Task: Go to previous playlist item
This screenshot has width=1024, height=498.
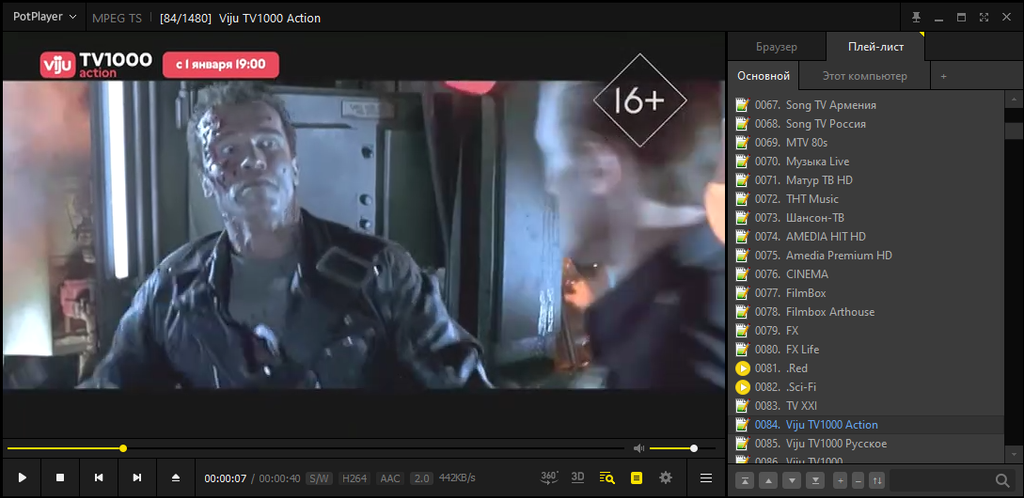Action: [x=99, y=478]
